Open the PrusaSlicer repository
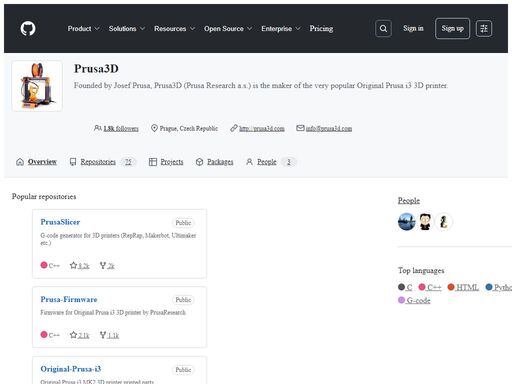 pos(60,222)
